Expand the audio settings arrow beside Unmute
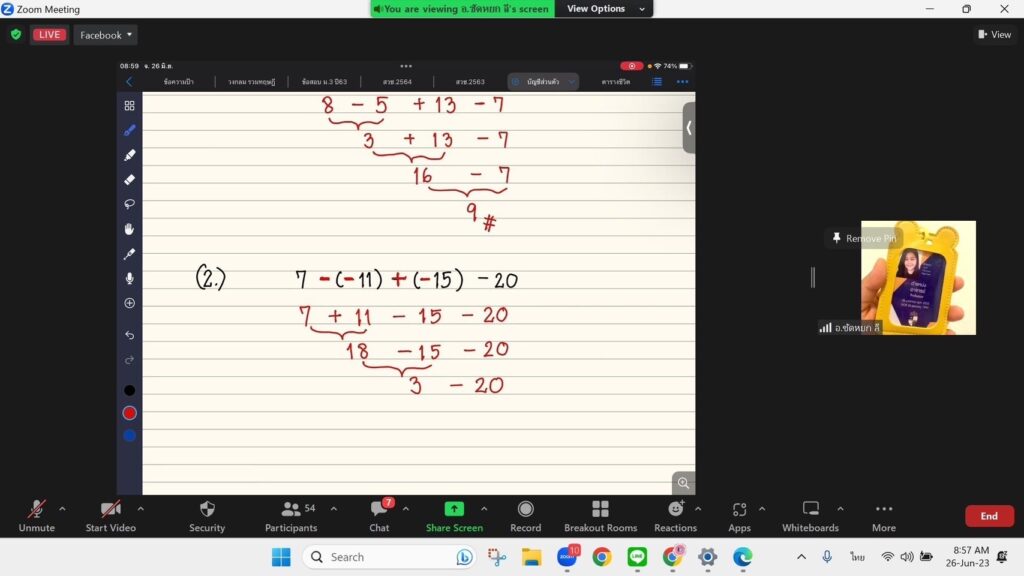 (62, 508)
